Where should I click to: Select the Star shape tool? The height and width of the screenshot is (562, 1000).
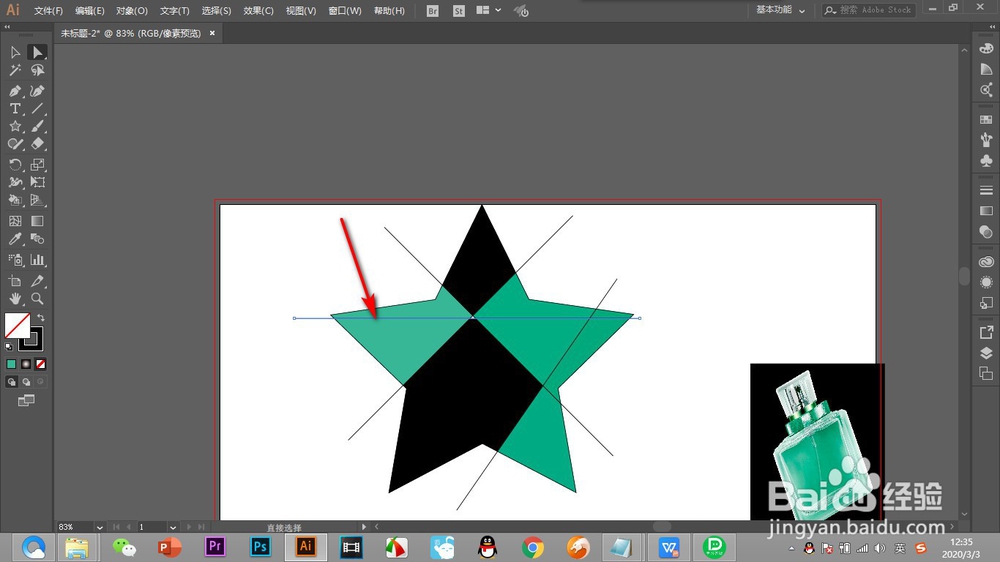[15, 126]
